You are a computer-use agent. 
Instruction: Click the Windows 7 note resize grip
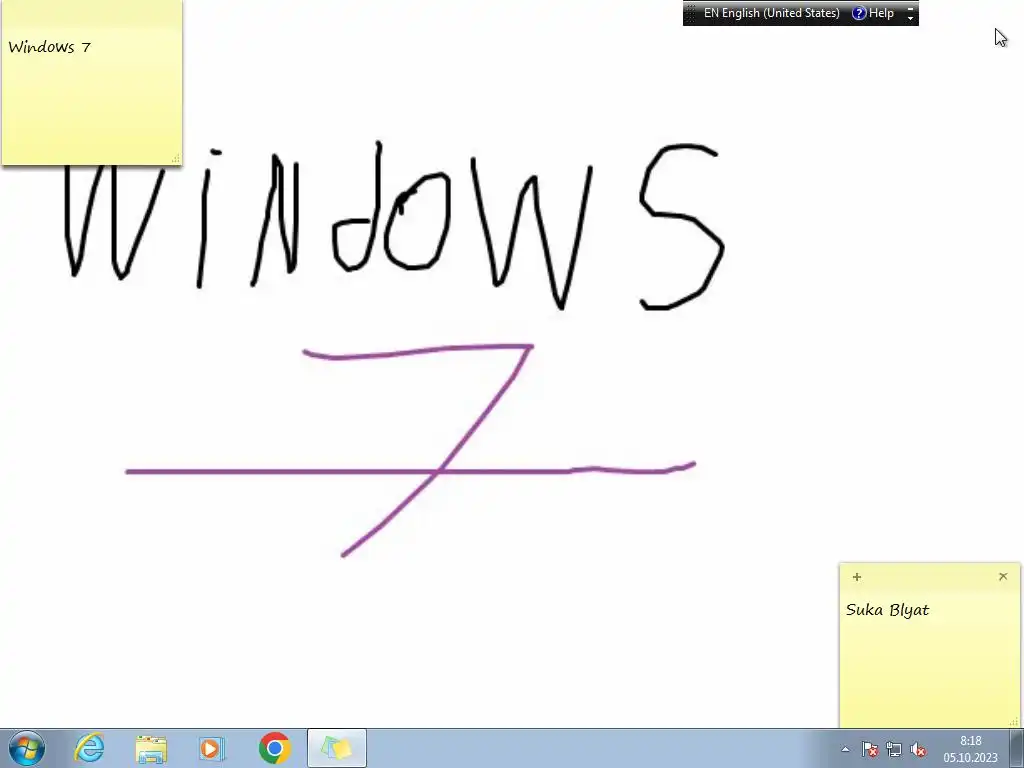click(x=176, y=158)
